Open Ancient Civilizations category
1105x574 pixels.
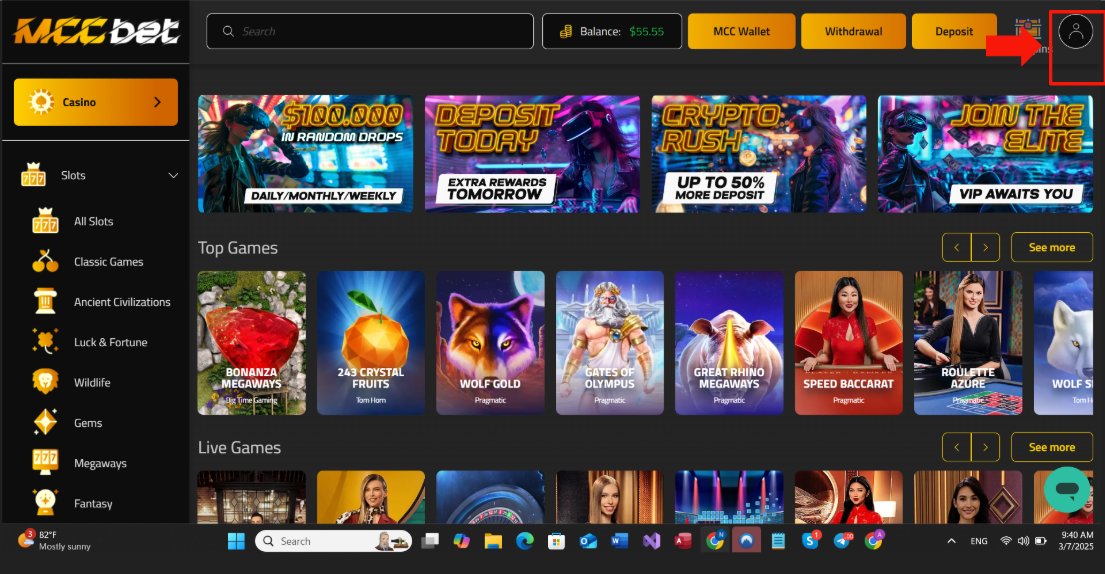tap(121, 302)
